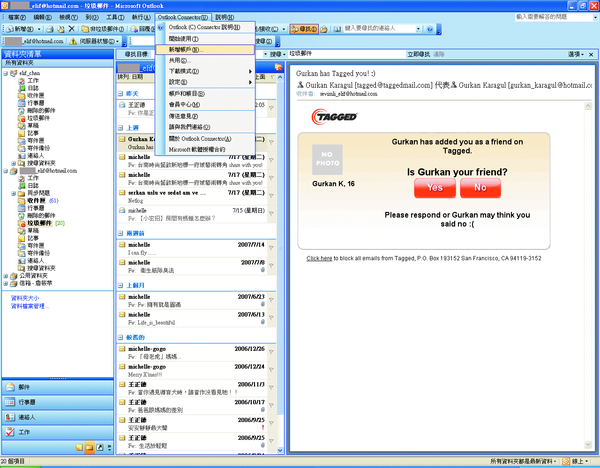Screen dimensions: 600x468
Task: Collapse the 昨天 message group
Action: click(x=121, y=94)
